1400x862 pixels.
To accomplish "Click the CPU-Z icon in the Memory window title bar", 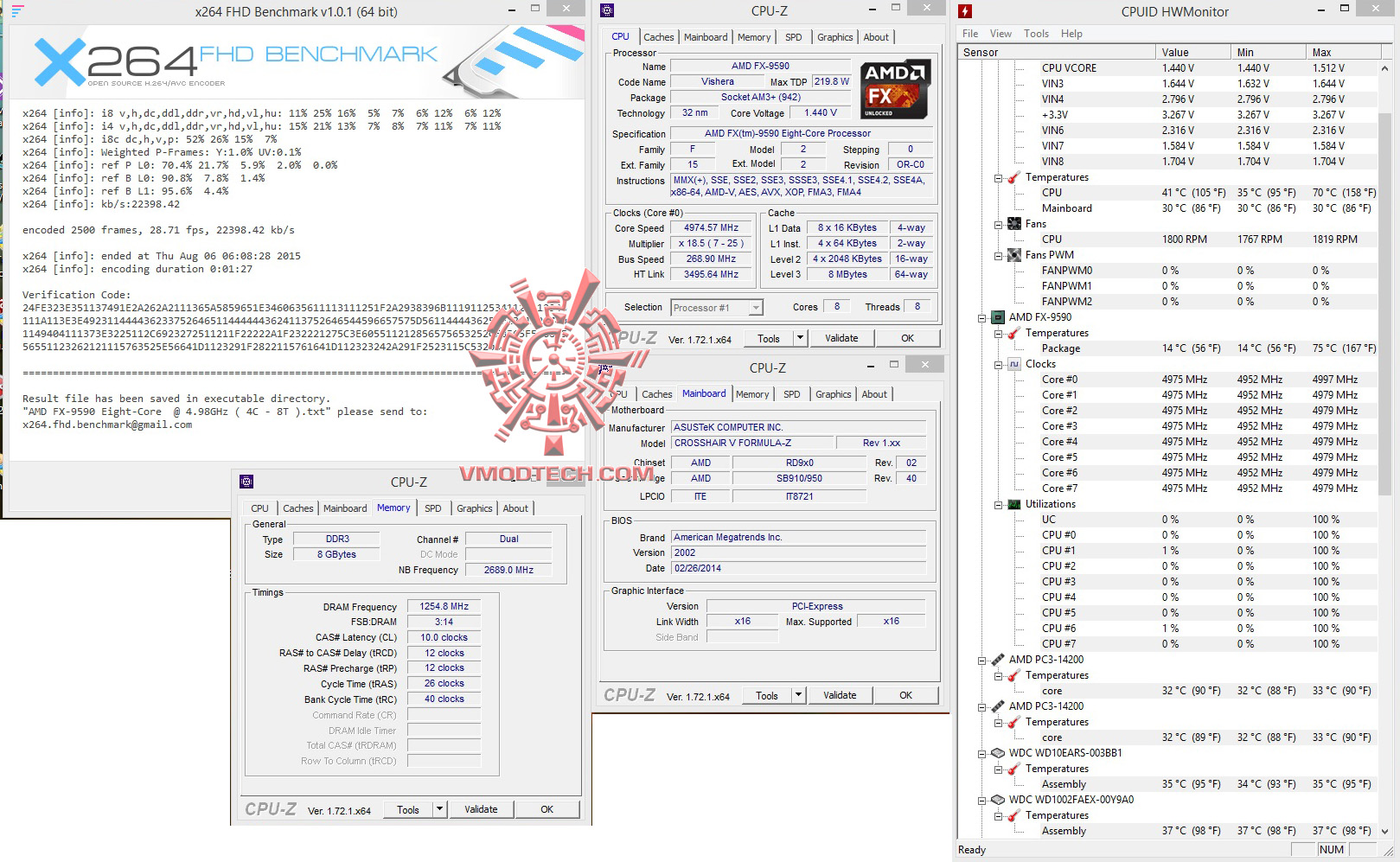I will [246, 482].
